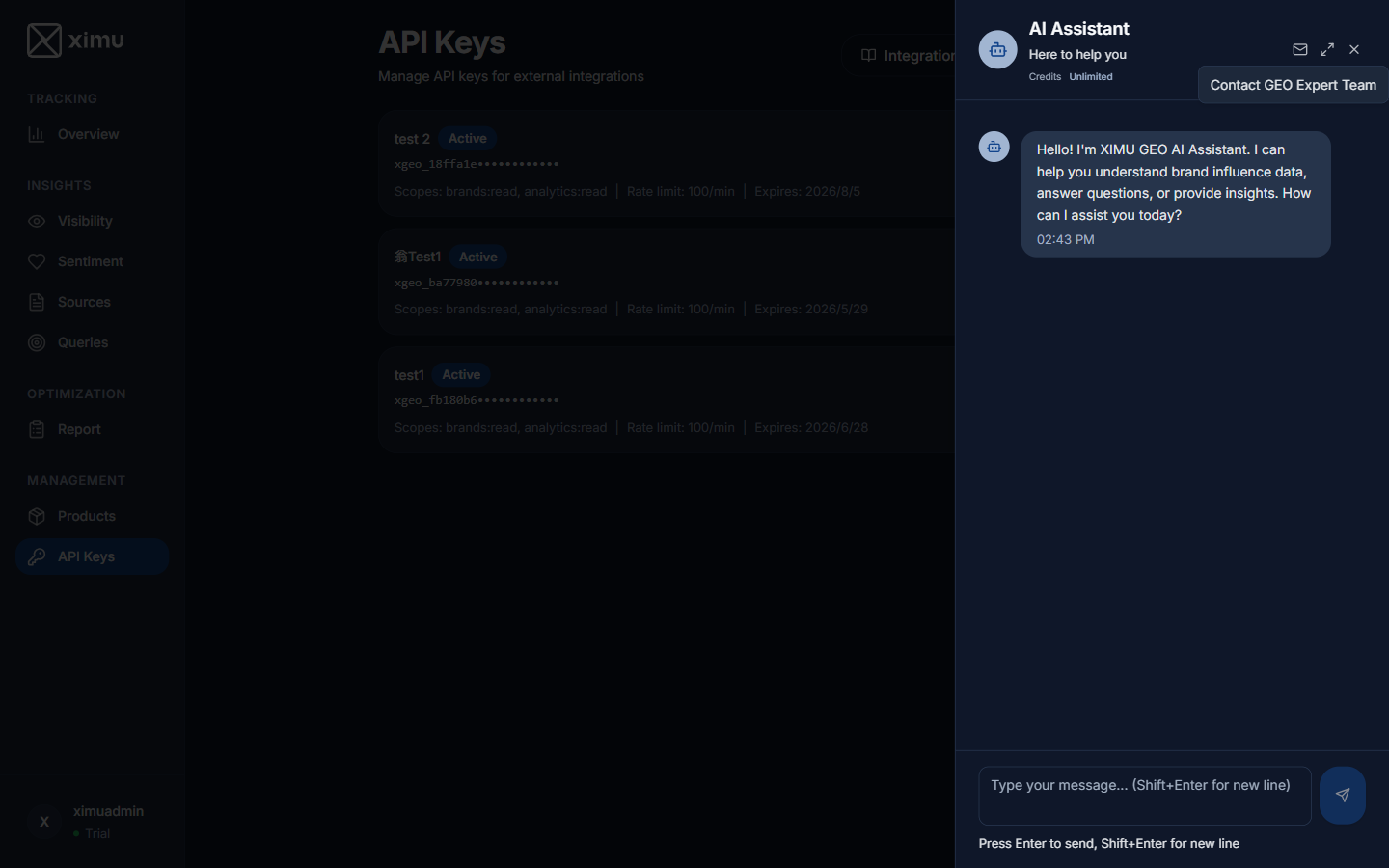Open Queries via the target icon
Viewport: 1389px width, 868px height.
[x=37, y=342]
